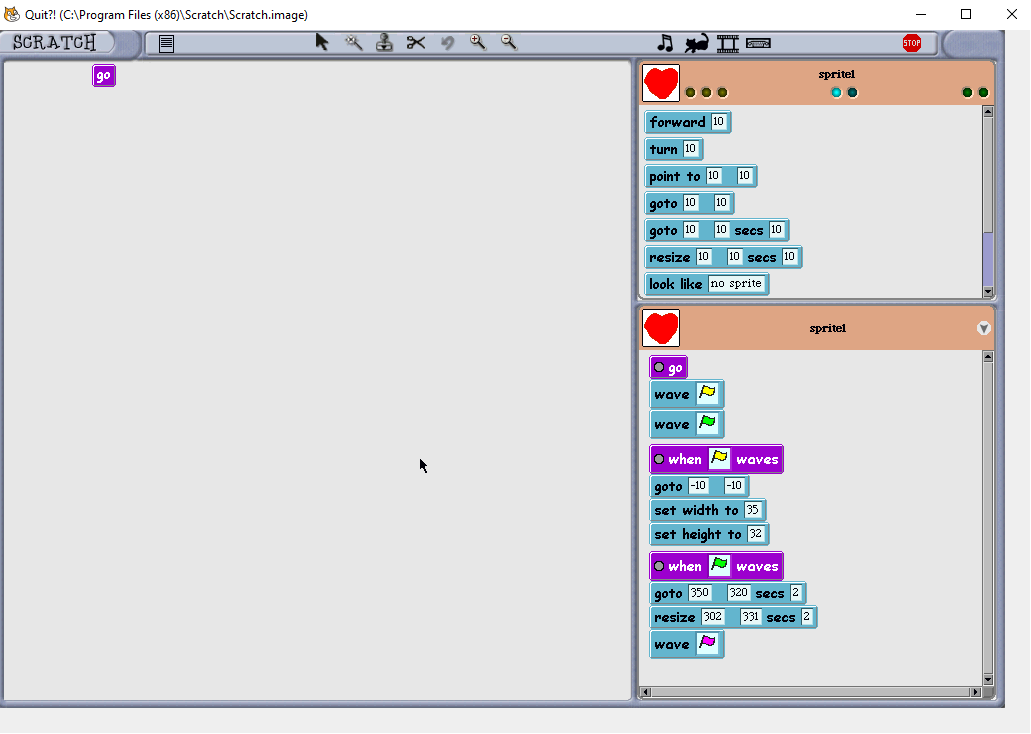The image size is (1031, 734).
Task: Select the scissors cut tool
Action: tap(416, 43)
